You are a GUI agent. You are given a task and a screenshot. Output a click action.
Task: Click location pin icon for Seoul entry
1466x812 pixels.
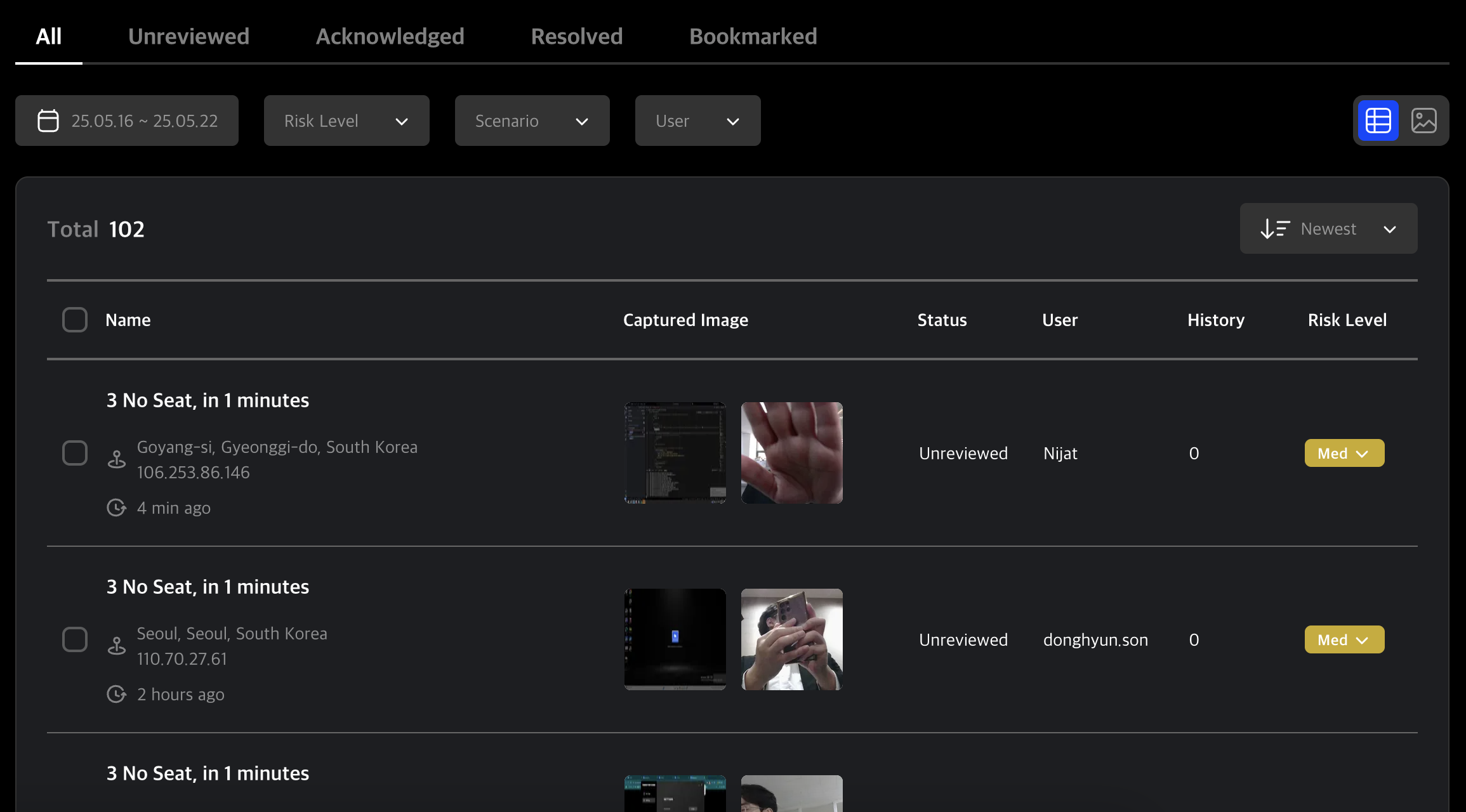[x=117, y=646]
